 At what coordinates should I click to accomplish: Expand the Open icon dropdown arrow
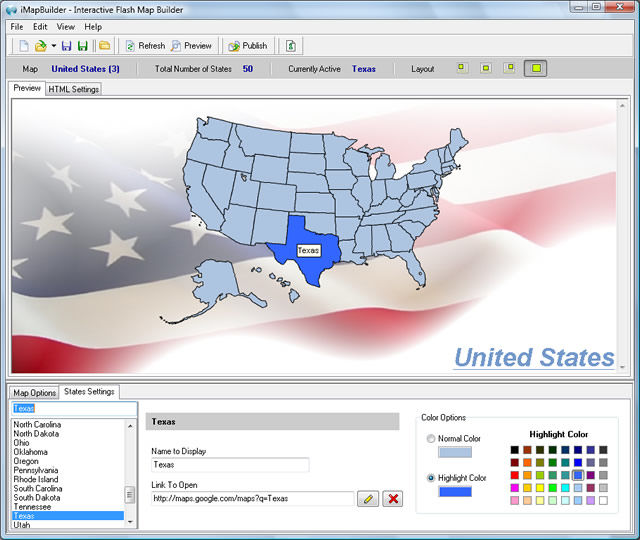53,46
